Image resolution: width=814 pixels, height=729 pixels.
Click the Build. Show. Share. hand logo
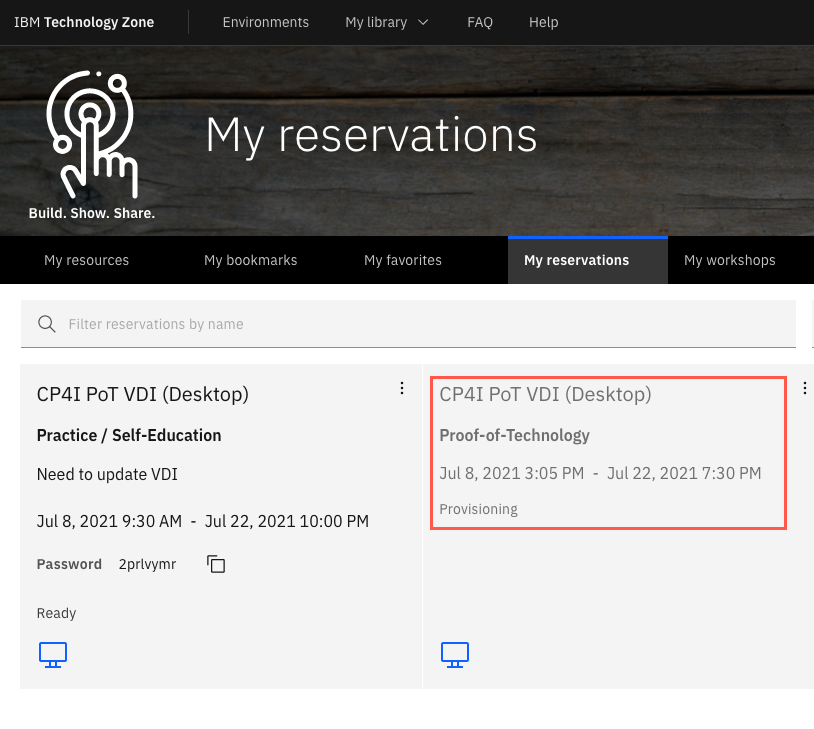[x=92, y=144]
